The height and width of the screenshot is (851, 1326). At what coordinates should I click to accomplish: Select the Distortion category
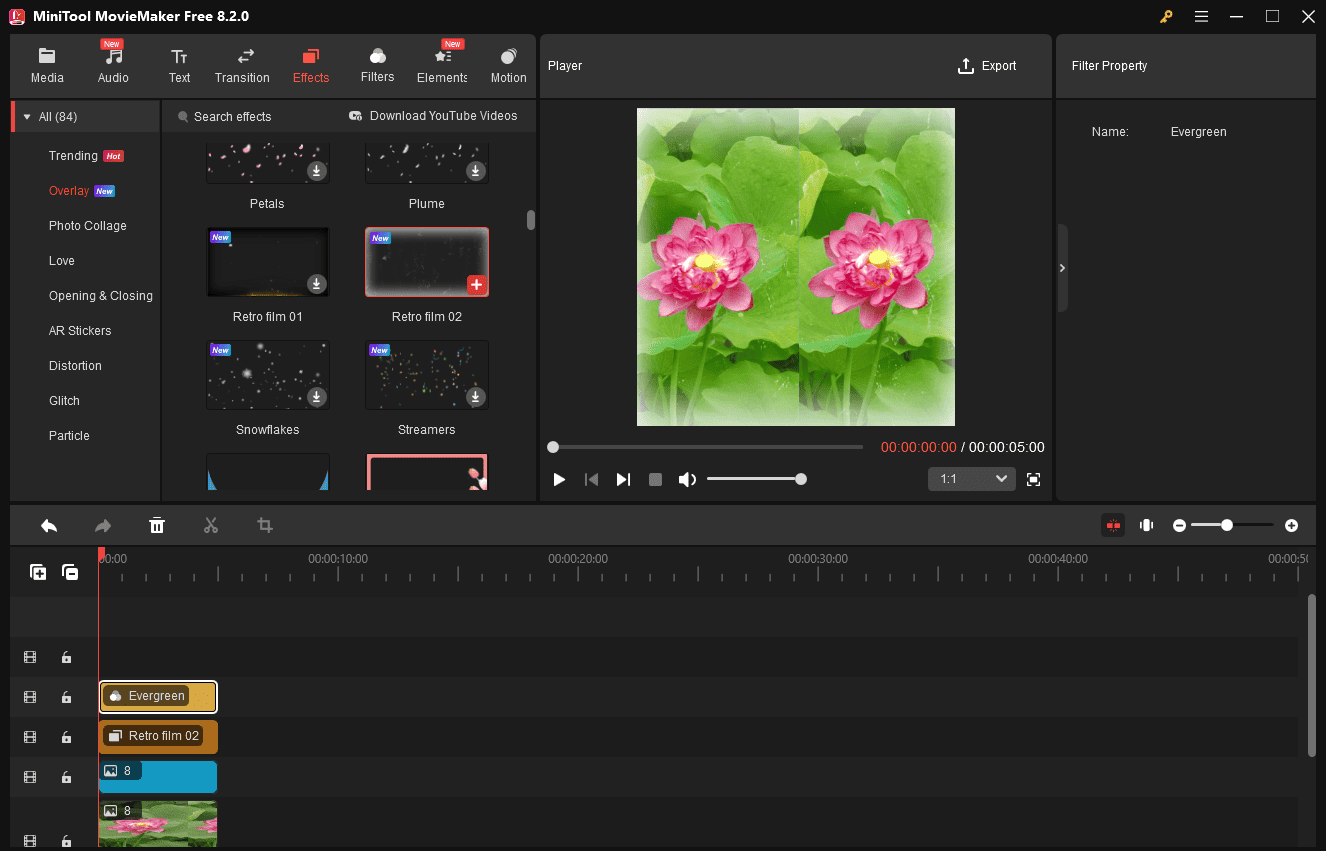coord(75,366)
